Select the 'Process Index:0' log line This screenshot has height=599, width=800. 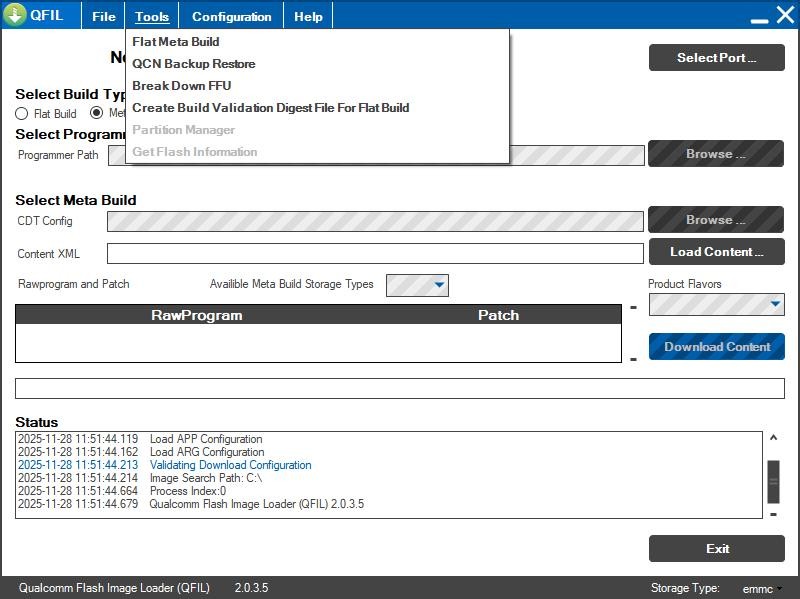click(122, 491)
